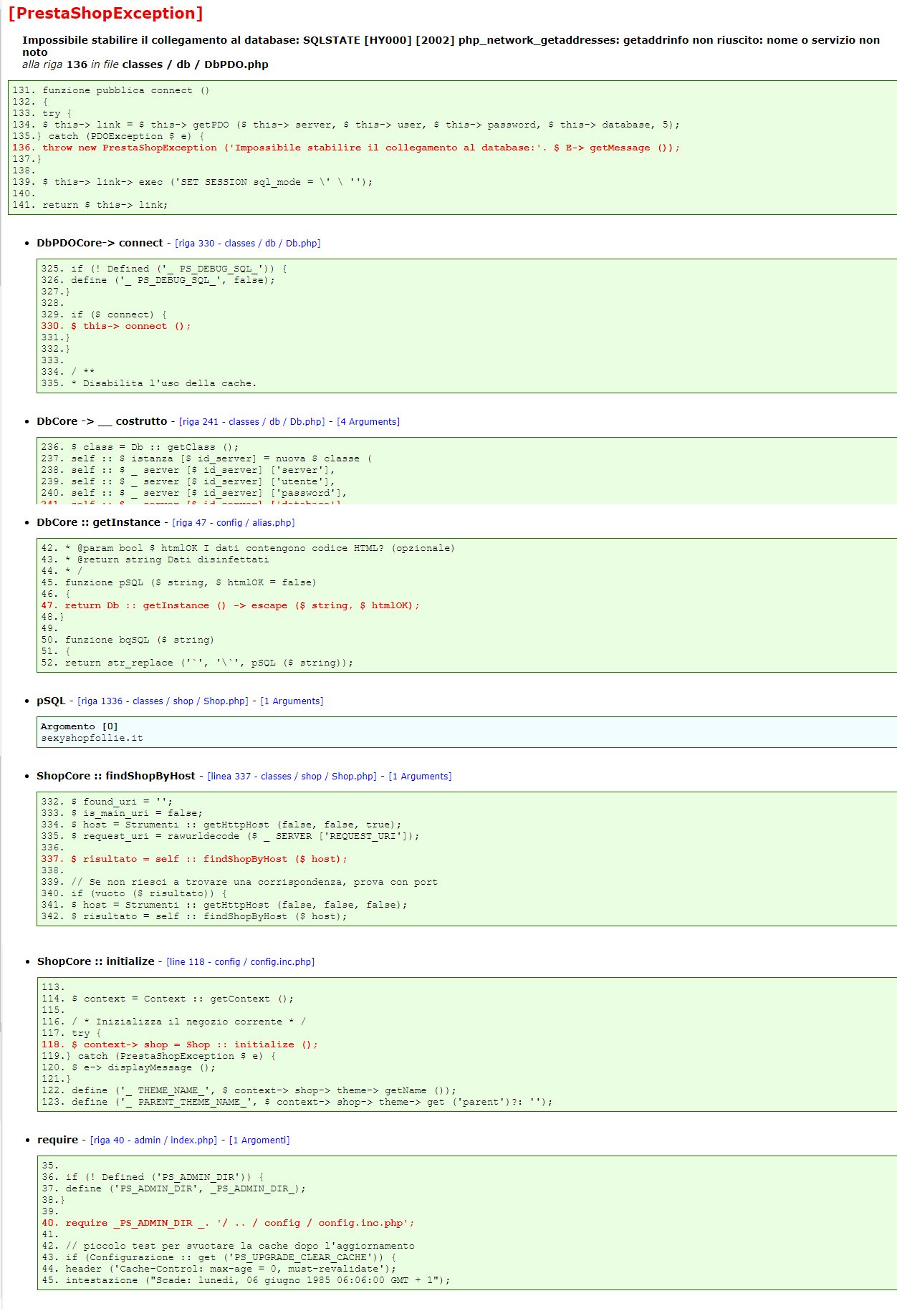The height and width of the screenshot is (1316, 897).
Task: Click the 'ShopCore :: initialize' trace title
Action: [96, 961]
